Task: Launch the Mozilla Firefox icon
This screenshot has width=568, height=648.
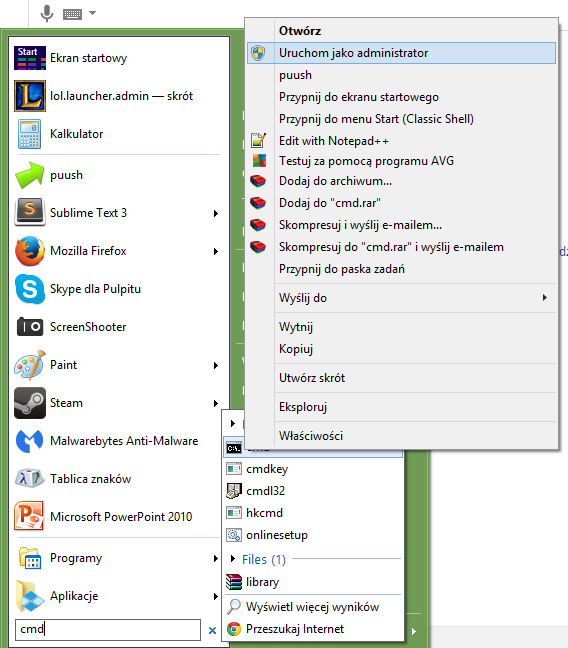Action: 30,251
